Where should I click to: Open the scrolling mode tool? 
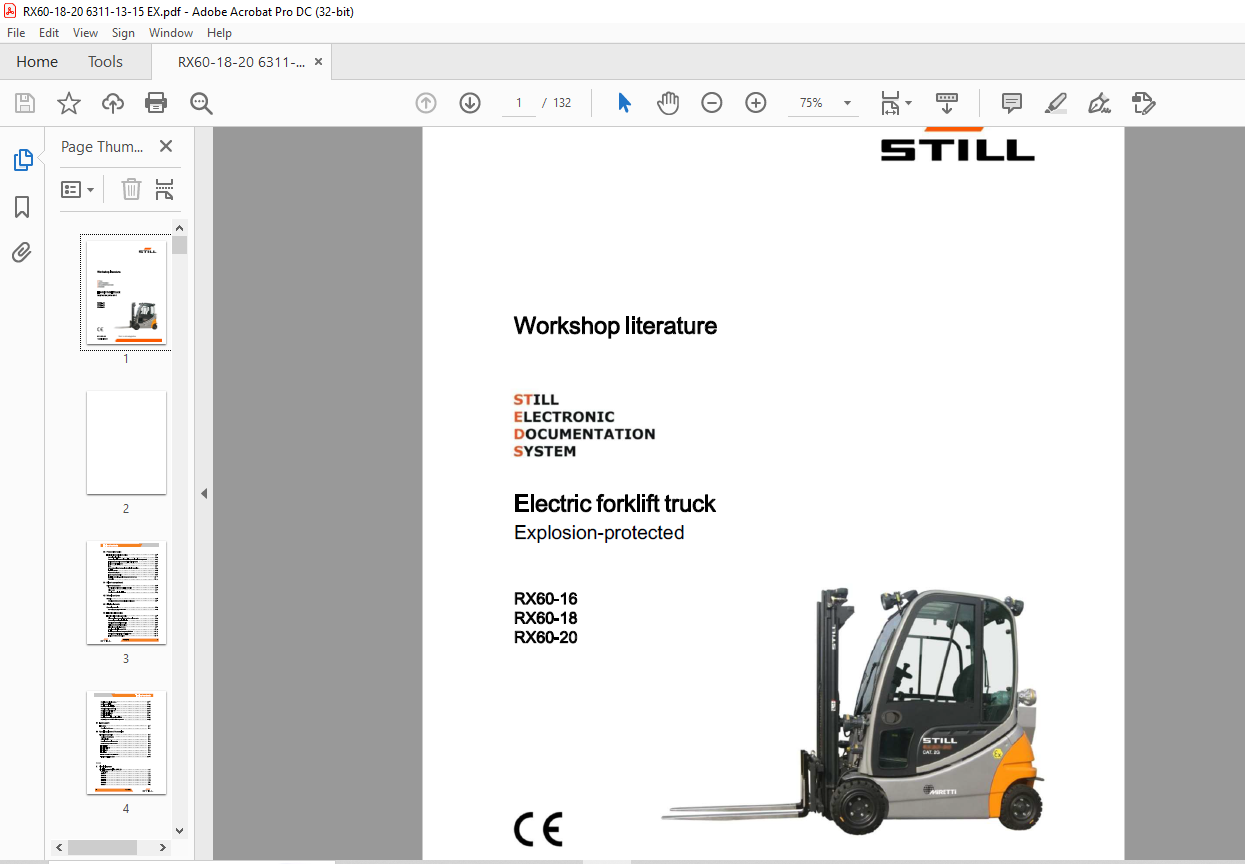click(x=946, y=103)
